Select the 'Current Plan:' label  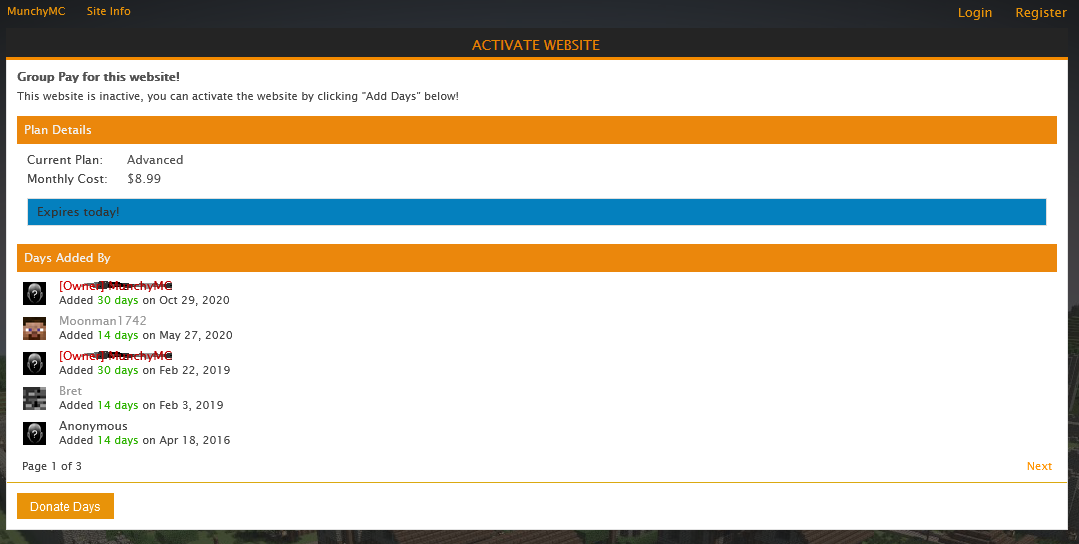click(65, 160)
